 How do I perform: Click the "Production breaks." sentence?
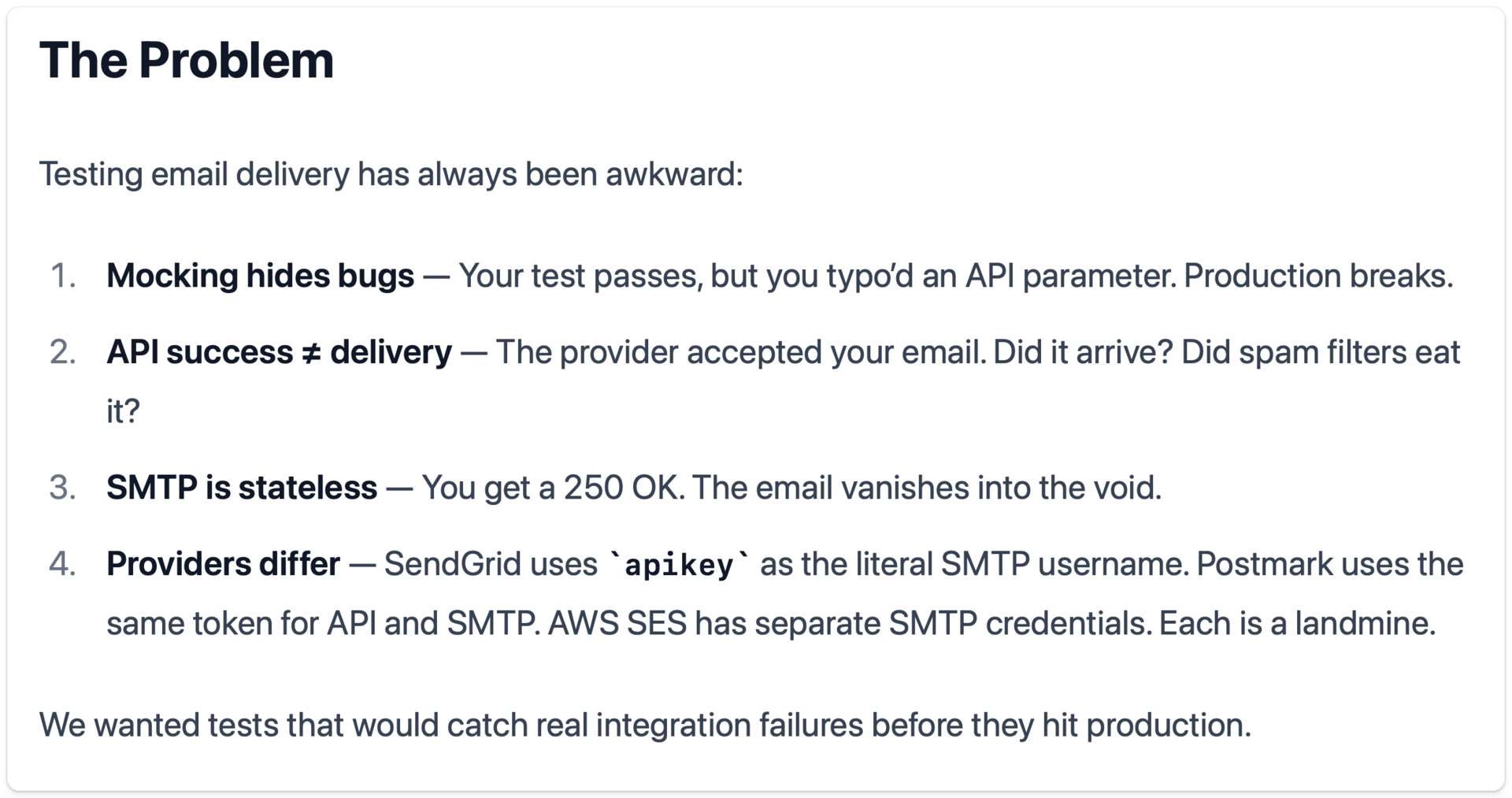pyautogui.click(x=1317, y=276)
